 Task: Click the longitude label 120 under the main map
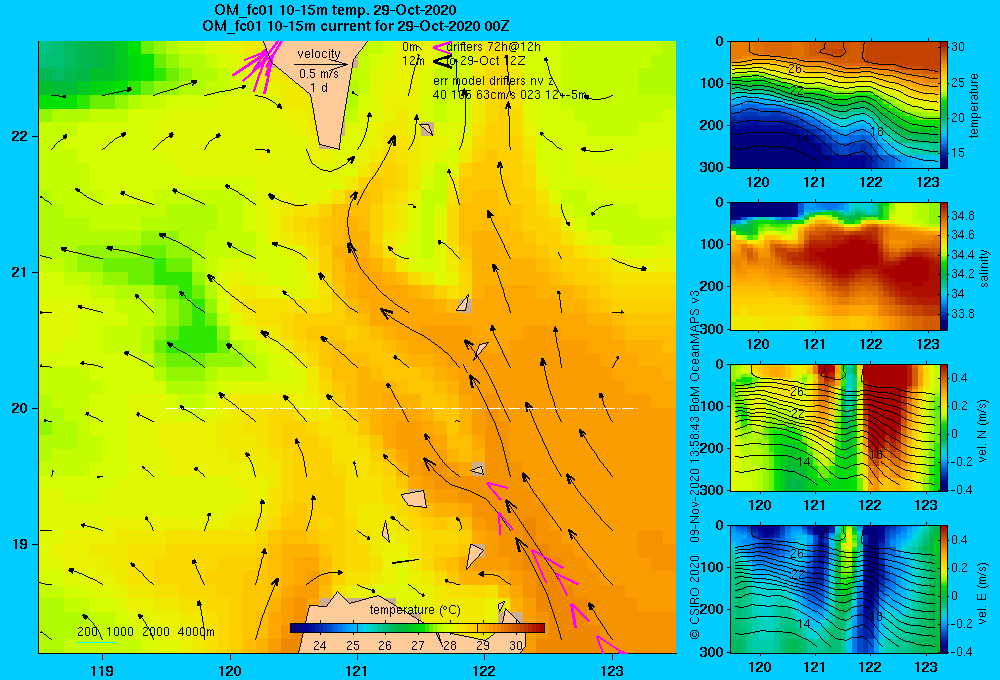coord(230,671)
